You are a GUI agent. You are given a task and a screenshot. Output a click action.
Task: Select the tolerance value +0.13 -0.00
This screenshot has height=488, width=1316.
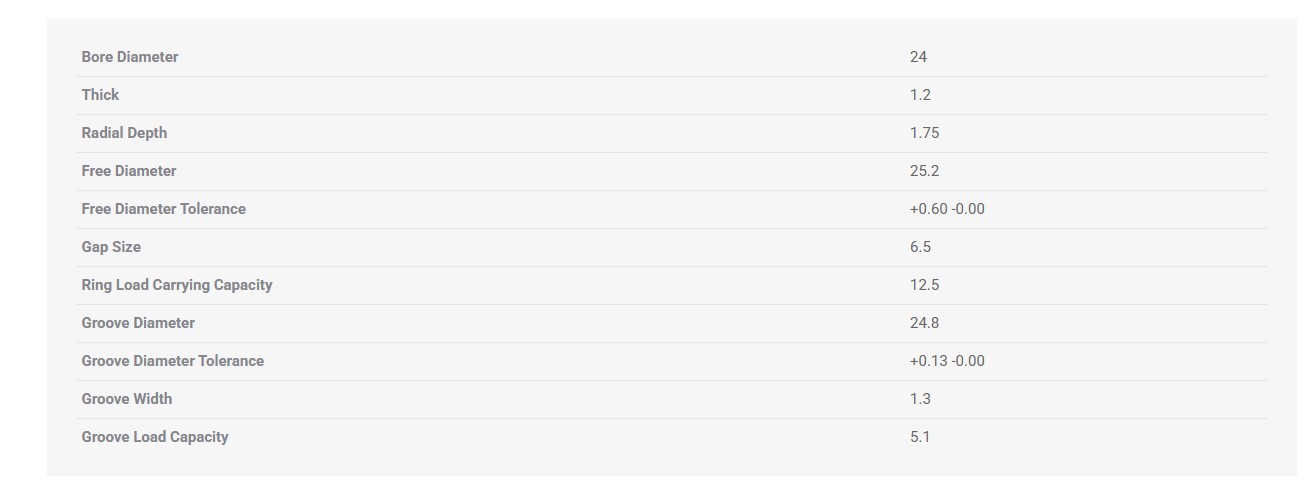[947, 361]
